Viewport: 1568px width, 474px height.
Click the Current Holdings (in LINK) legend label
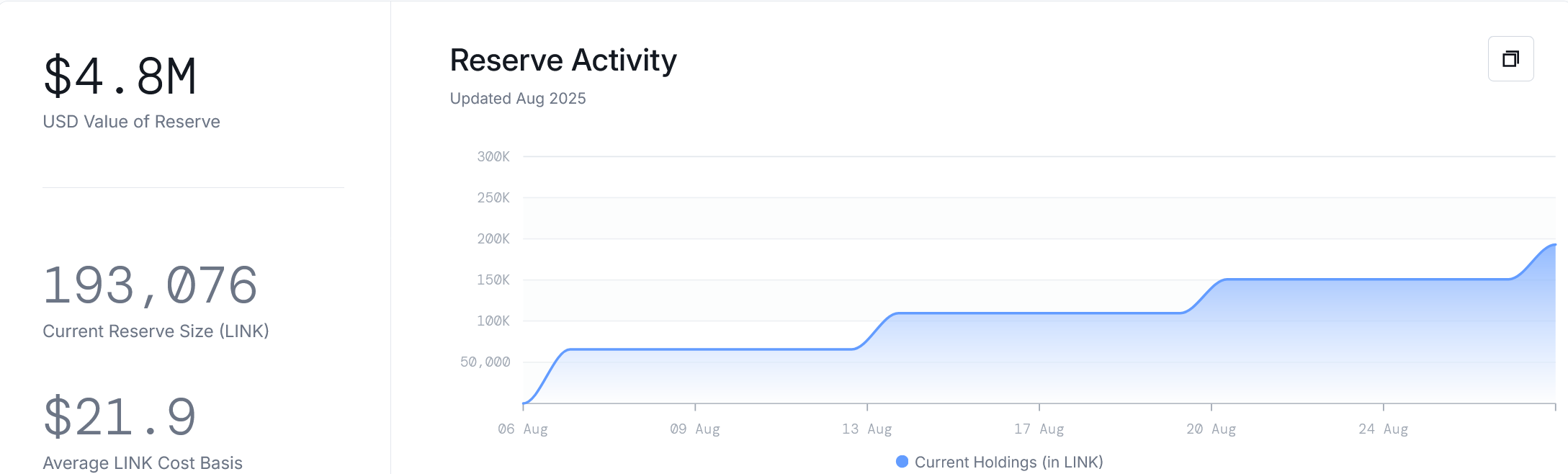pyautogui.click(x=1008, y=462)
